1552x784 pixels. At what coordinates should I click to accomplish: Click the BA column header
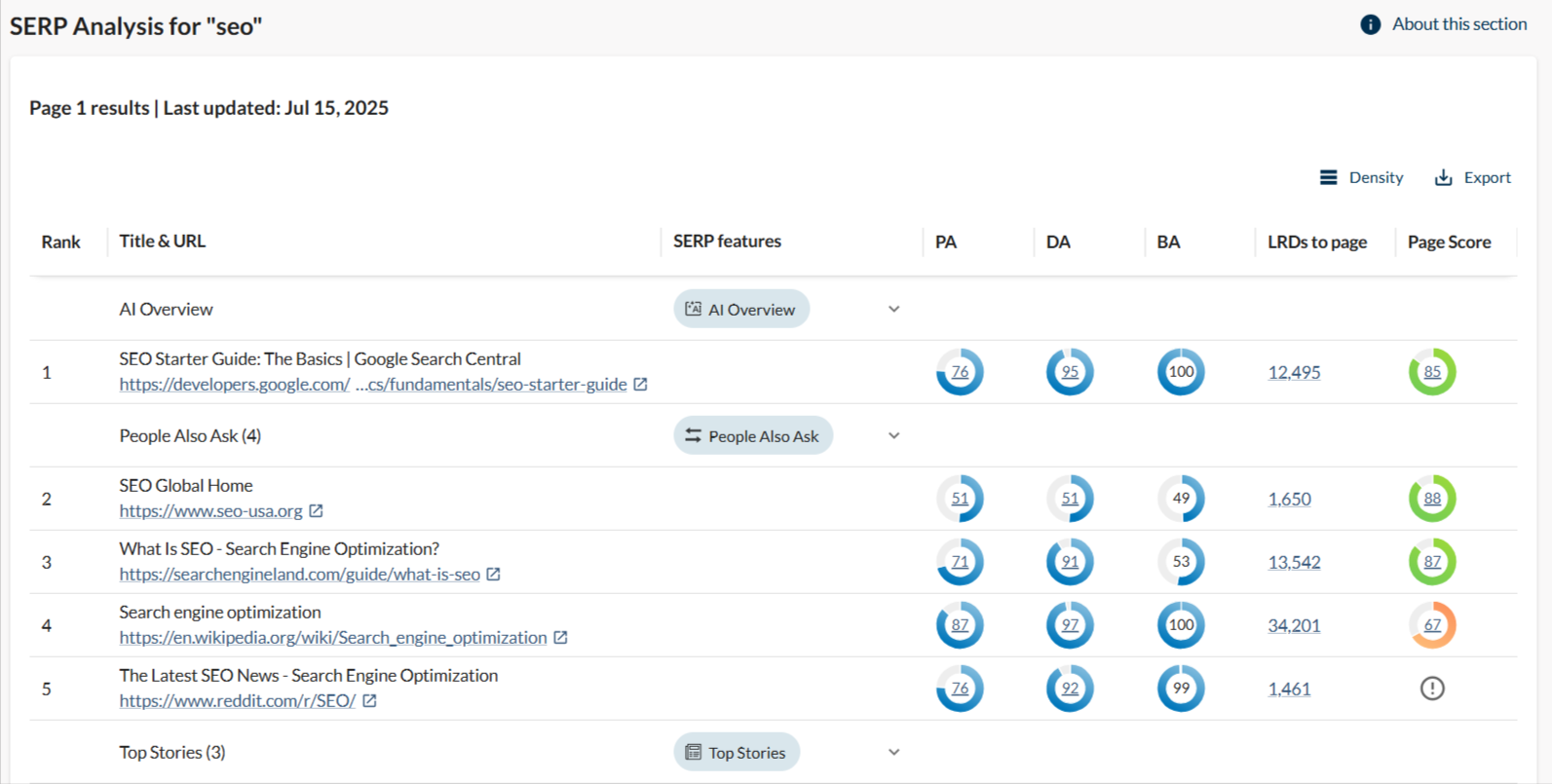[1168, 242]
